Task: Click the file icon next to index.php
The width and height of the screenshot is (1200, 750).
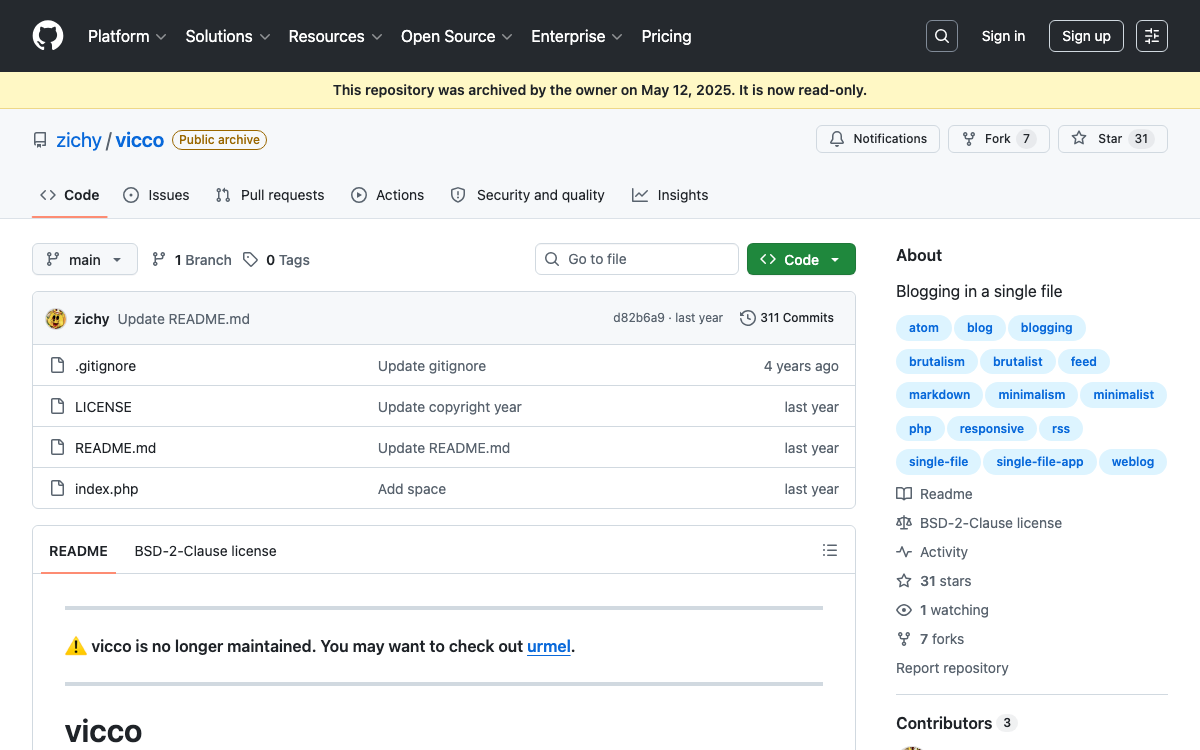Action: [x=57, y=489]
